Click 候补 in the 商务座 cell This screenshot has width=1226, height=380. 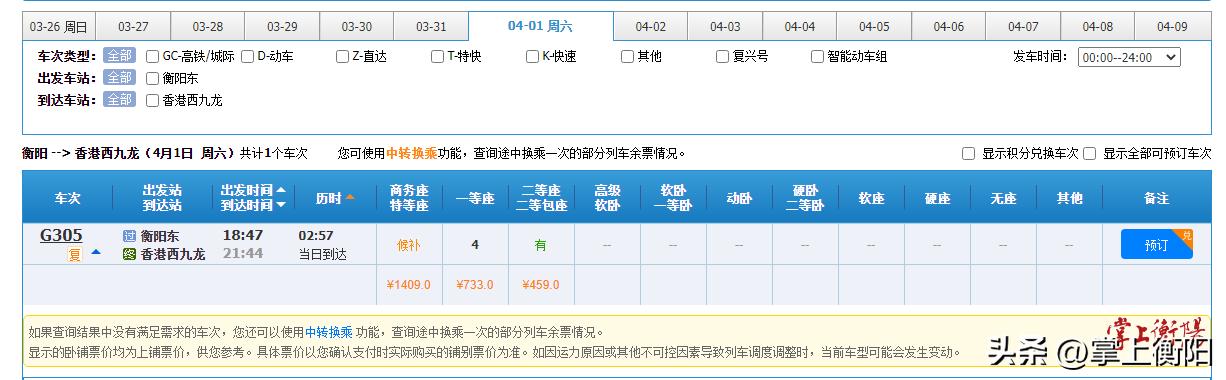point(408,244)
